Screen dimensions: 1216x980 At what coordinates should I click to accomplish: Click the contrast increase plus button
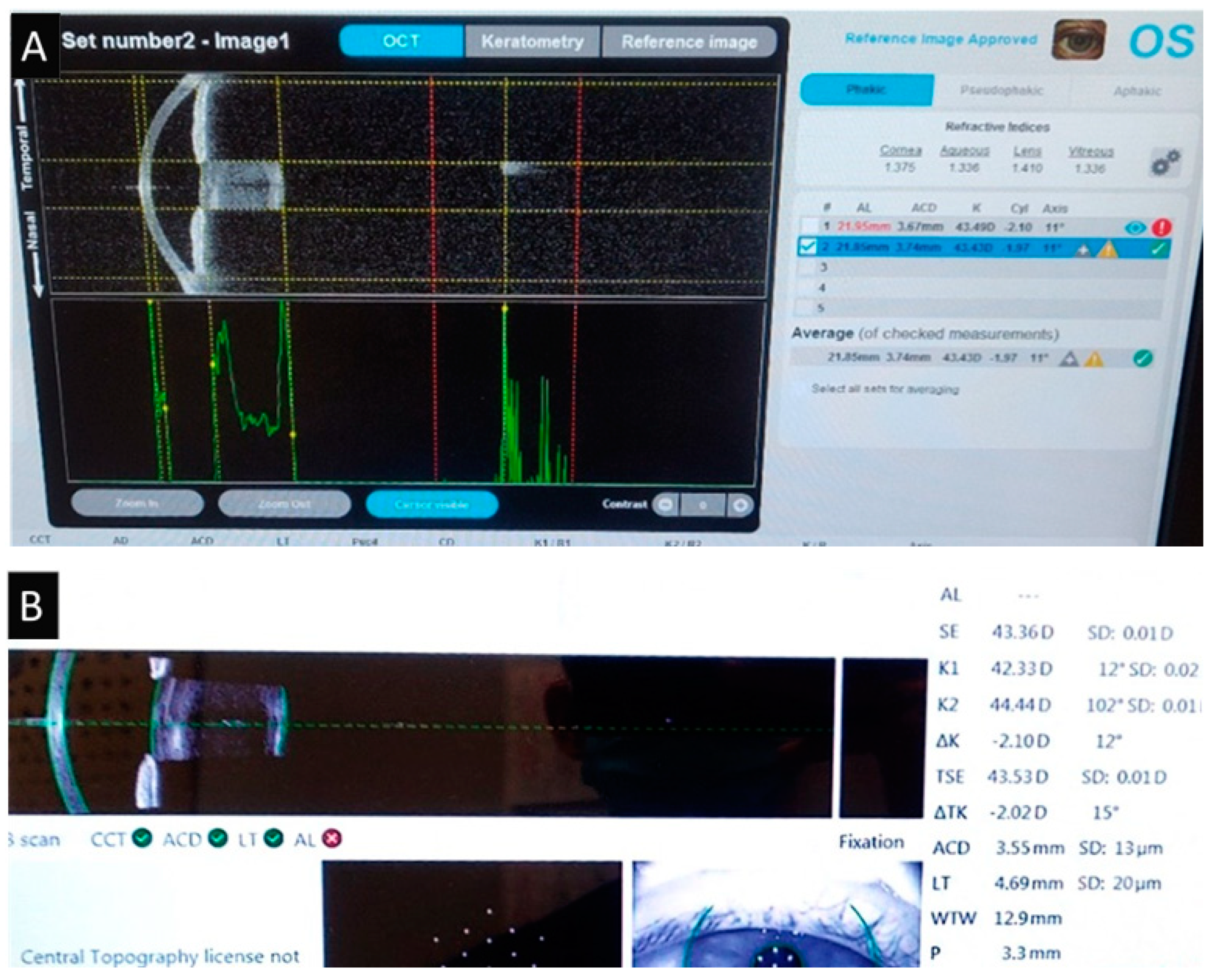[740, 505]
